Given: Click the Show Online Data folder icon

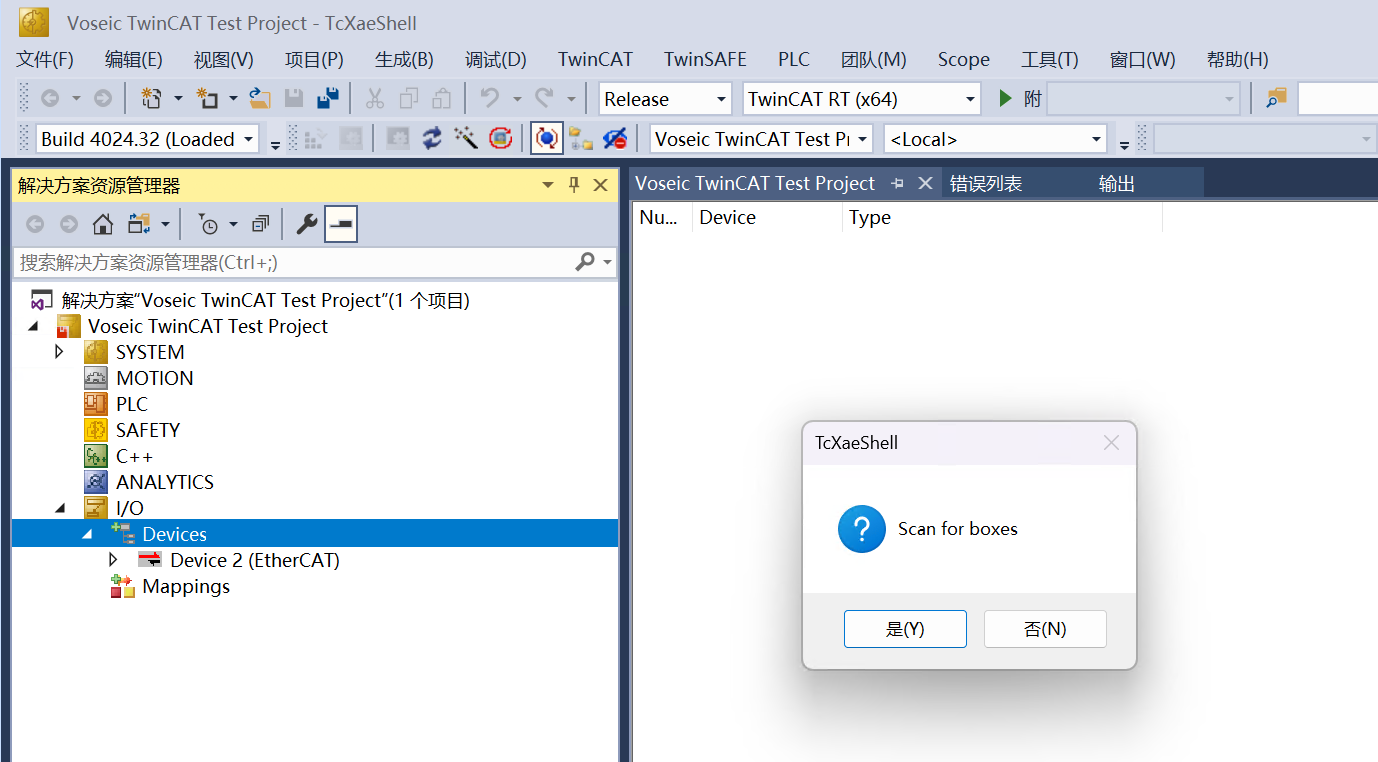Looking at the screenshot, I should click(x=581, y=138).
